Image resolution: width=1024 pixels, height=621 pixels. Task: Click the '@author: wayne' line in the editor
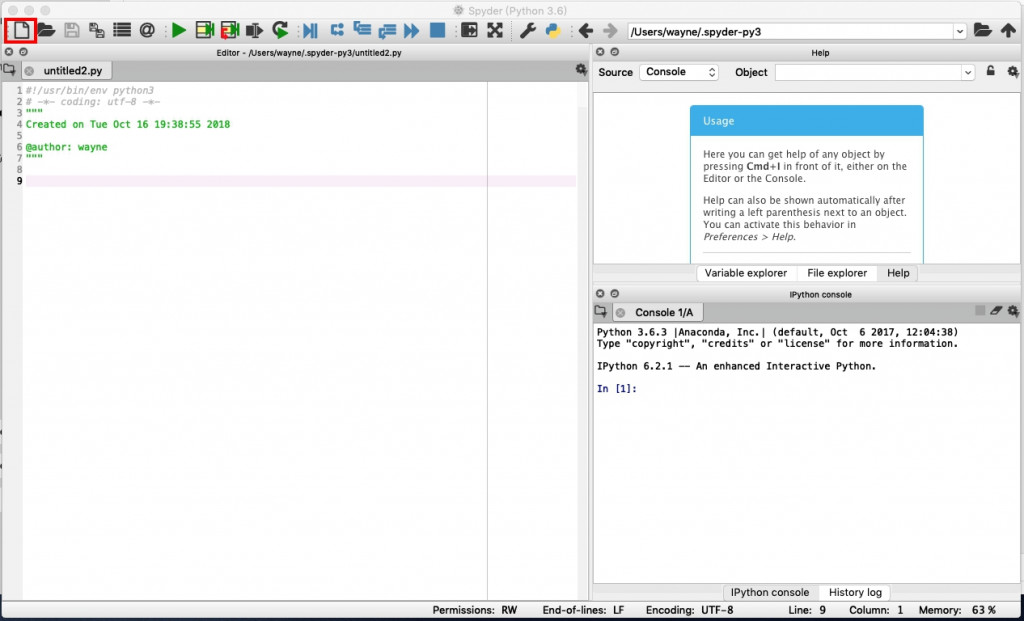(x=66, y=147)
